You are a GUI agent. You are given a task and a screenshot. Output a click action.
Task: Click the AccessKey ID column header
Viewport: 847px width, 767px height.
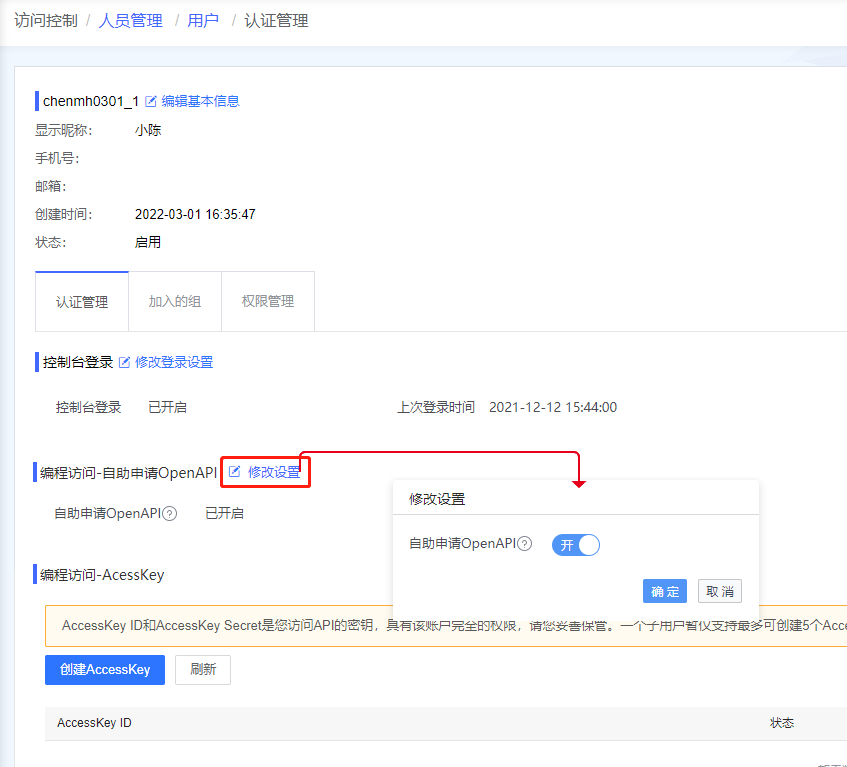pyautogui.click(x=94, y=723)
